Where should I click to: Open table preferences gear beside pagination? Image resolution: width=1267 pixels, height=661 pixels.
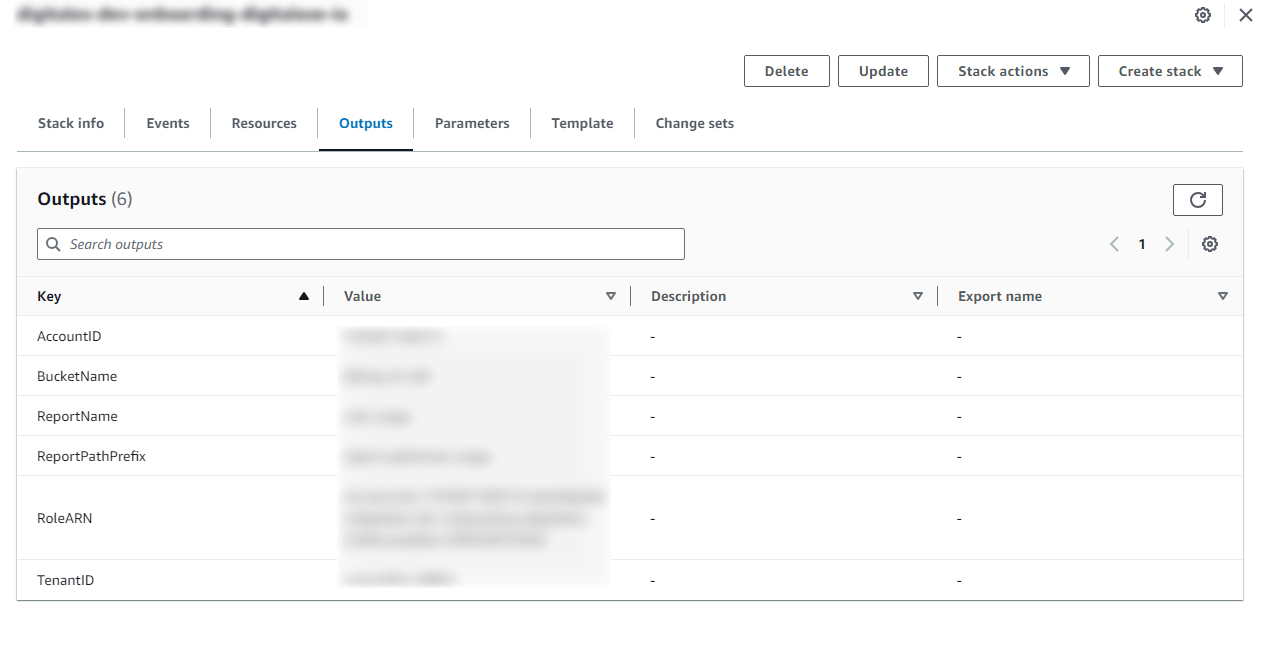1210,244
